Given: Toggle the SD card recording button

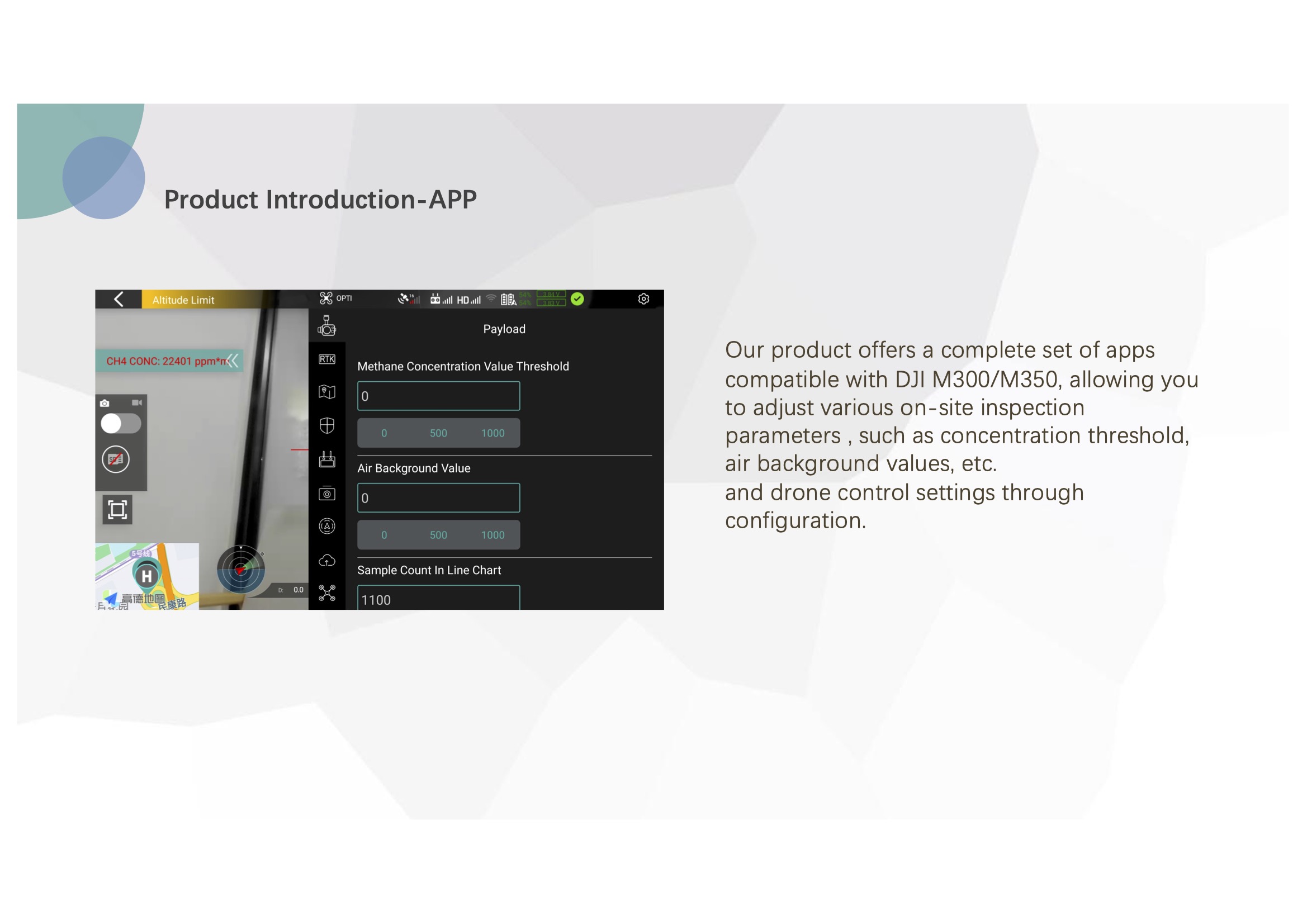Looking at the screenshot, I should (x=116, y=459).
